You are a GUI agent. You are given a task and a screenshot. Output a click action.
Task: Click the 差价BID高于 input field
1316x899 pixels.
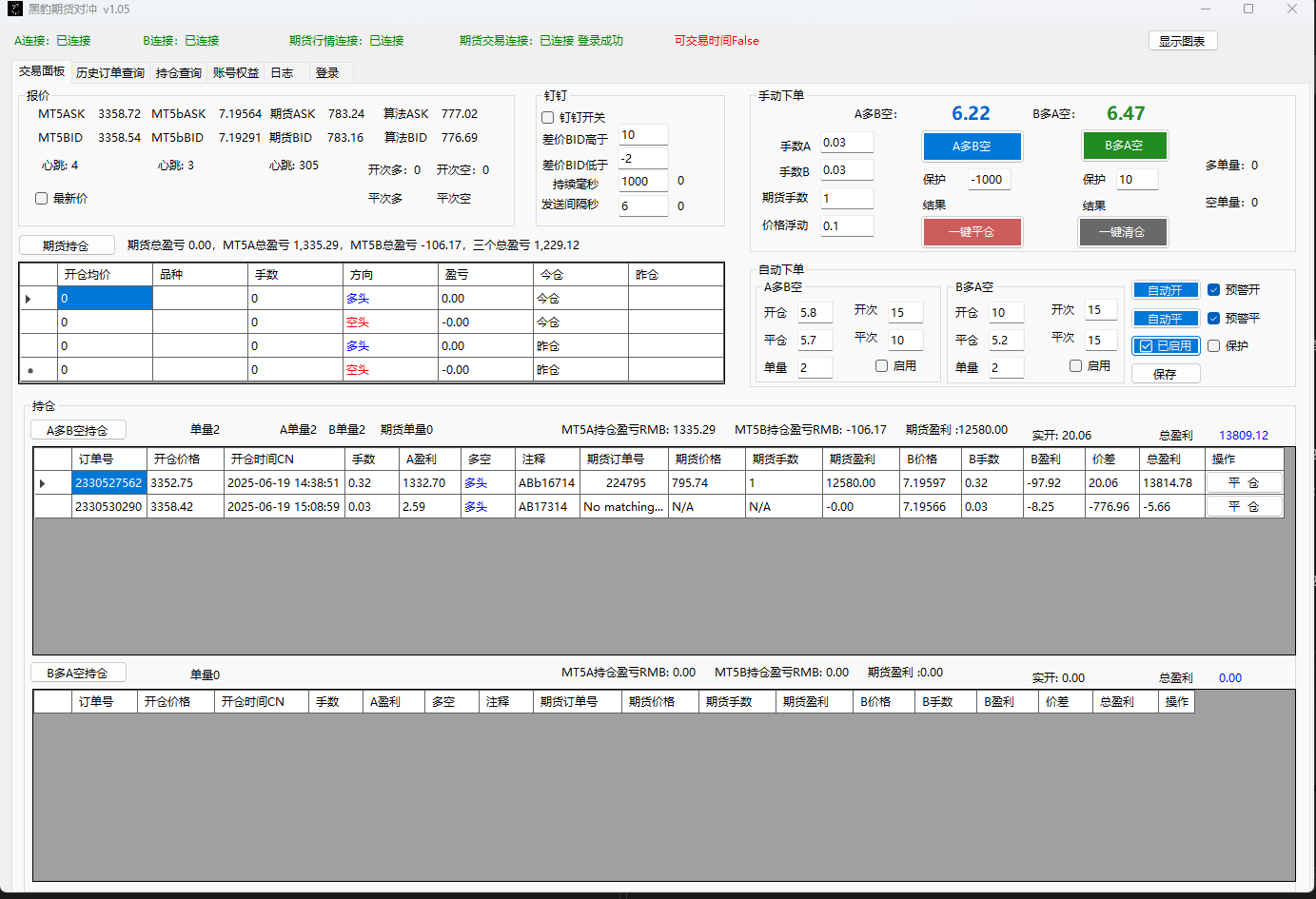[643, 135]
